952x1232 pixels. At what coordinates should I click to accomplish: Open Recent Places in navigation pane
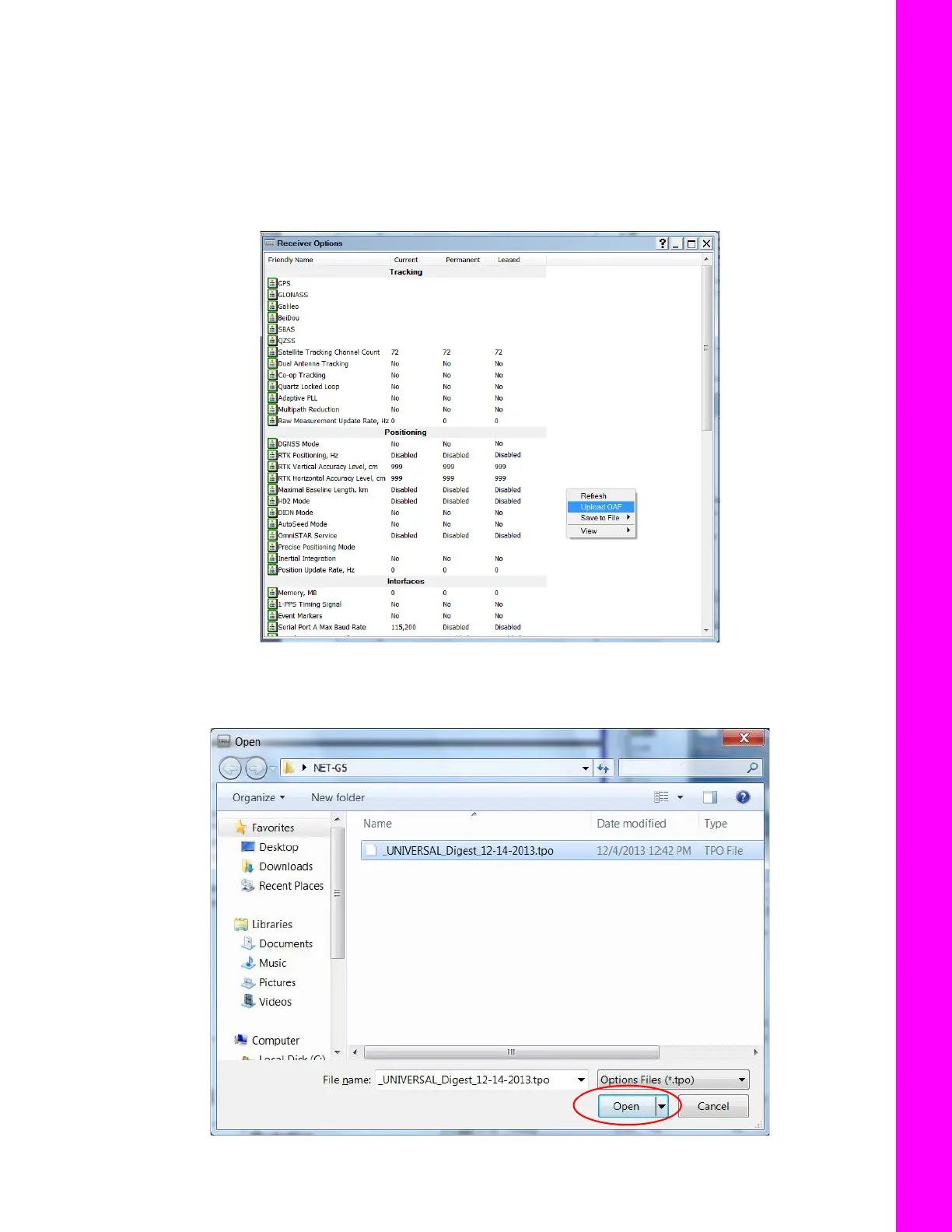tap(291, 886)
